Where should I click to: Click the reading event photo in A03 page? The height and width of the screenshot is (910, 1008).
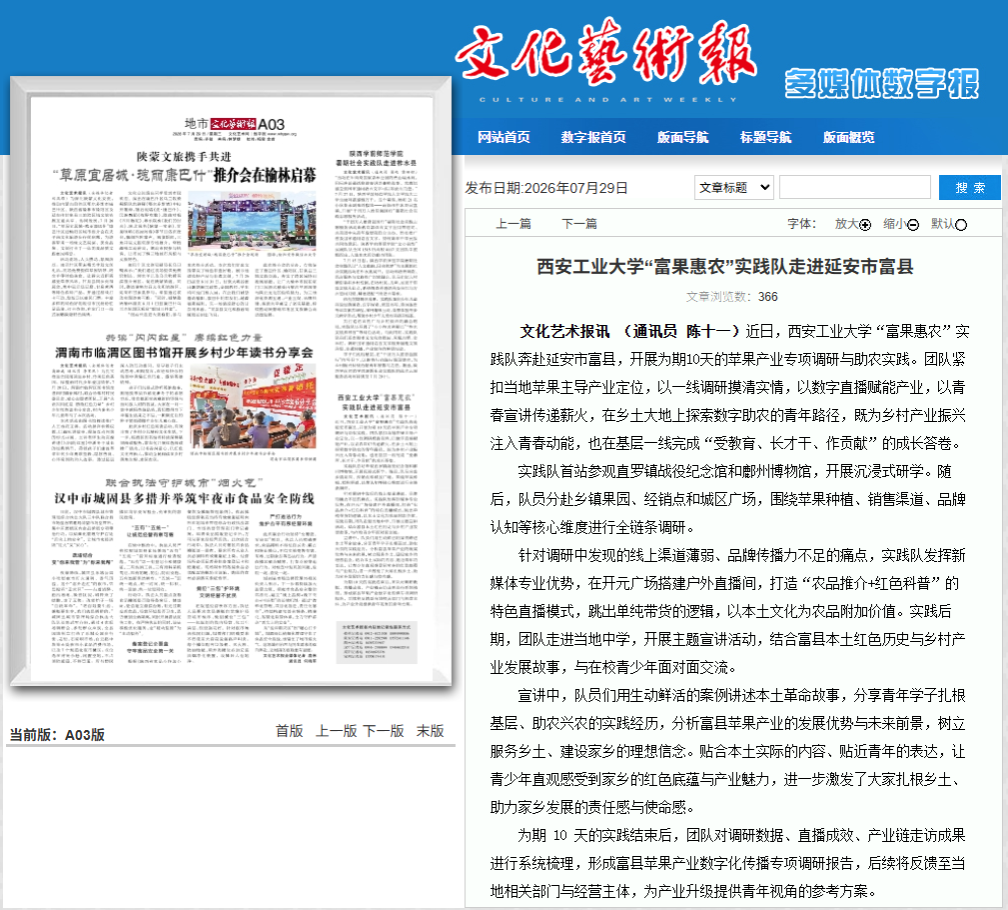click(253, 406)
